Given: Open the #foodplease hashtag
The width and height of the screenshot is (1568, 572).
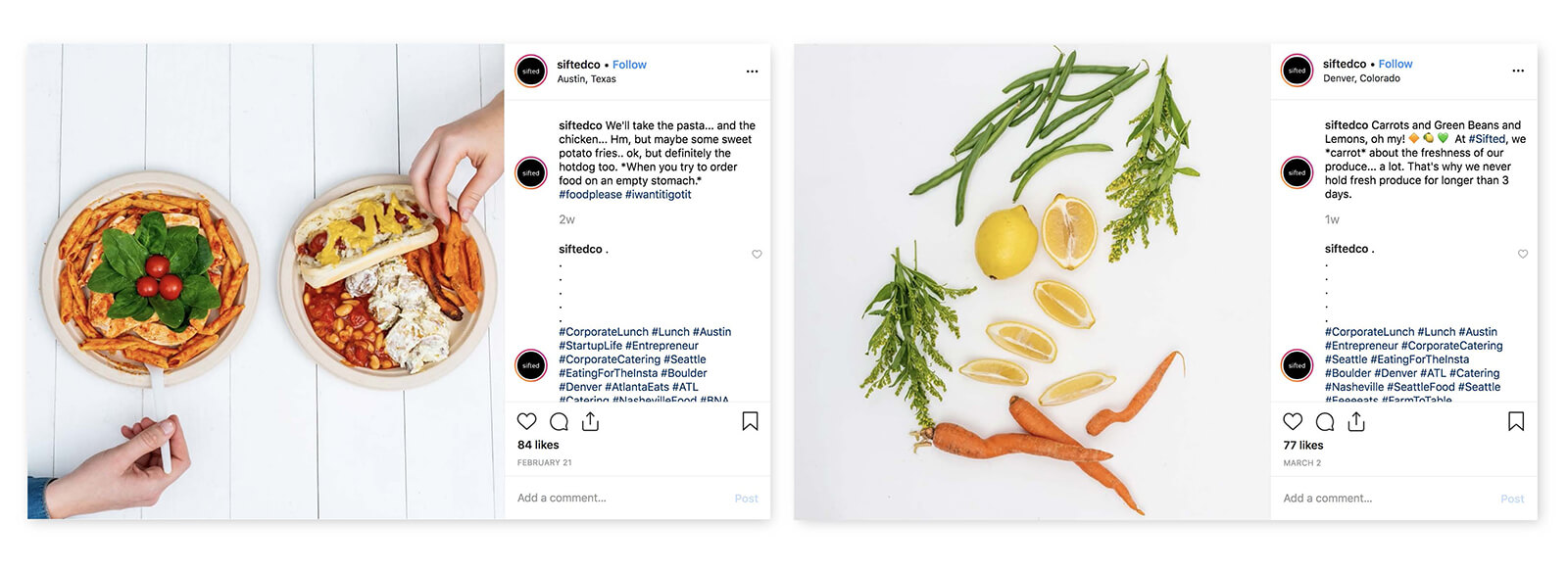Looking at the screenshot, I should coord(590,194).
